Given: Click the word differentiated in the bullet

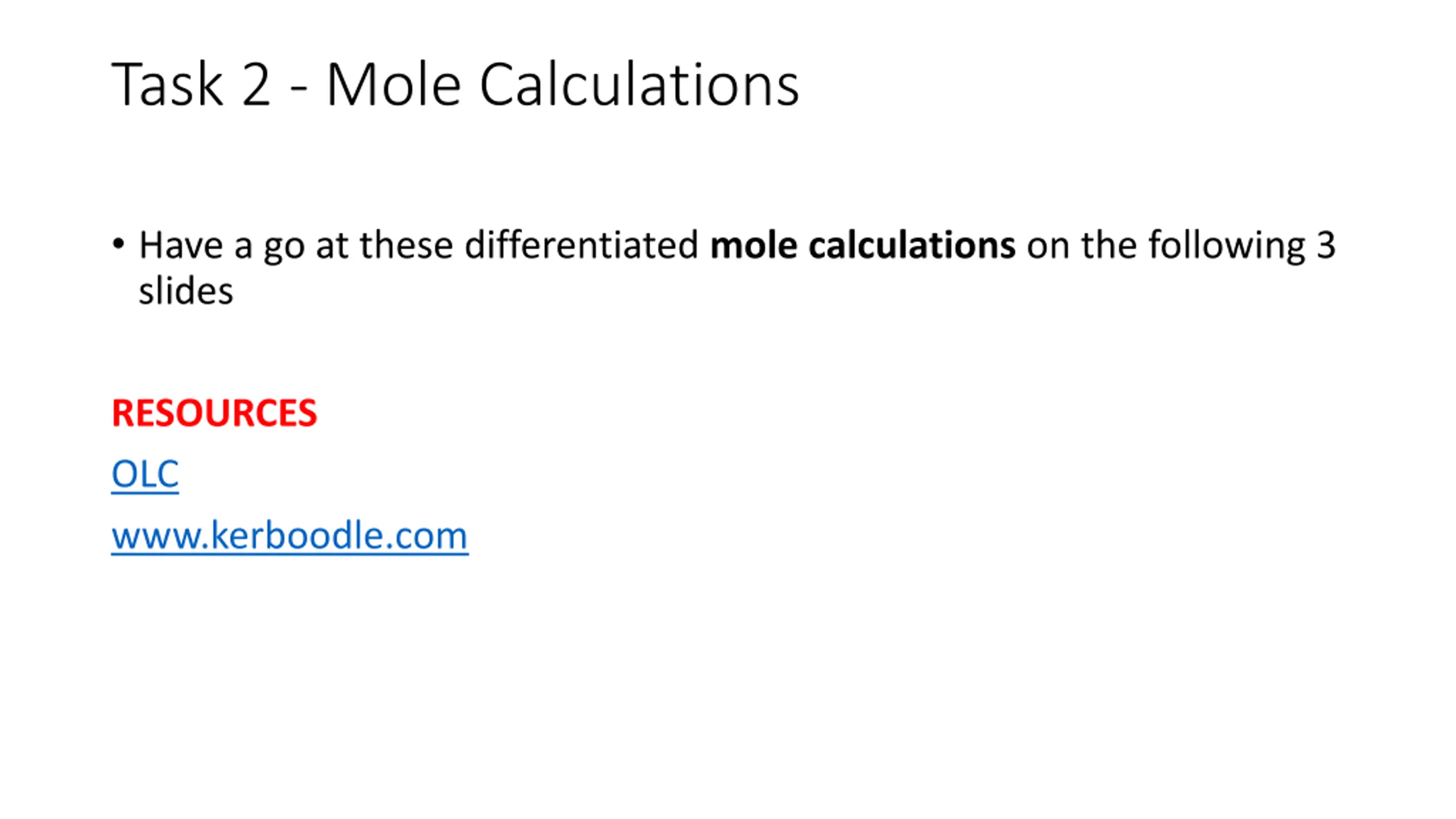Looking at the screenshot, I should (x=582, y=245).
